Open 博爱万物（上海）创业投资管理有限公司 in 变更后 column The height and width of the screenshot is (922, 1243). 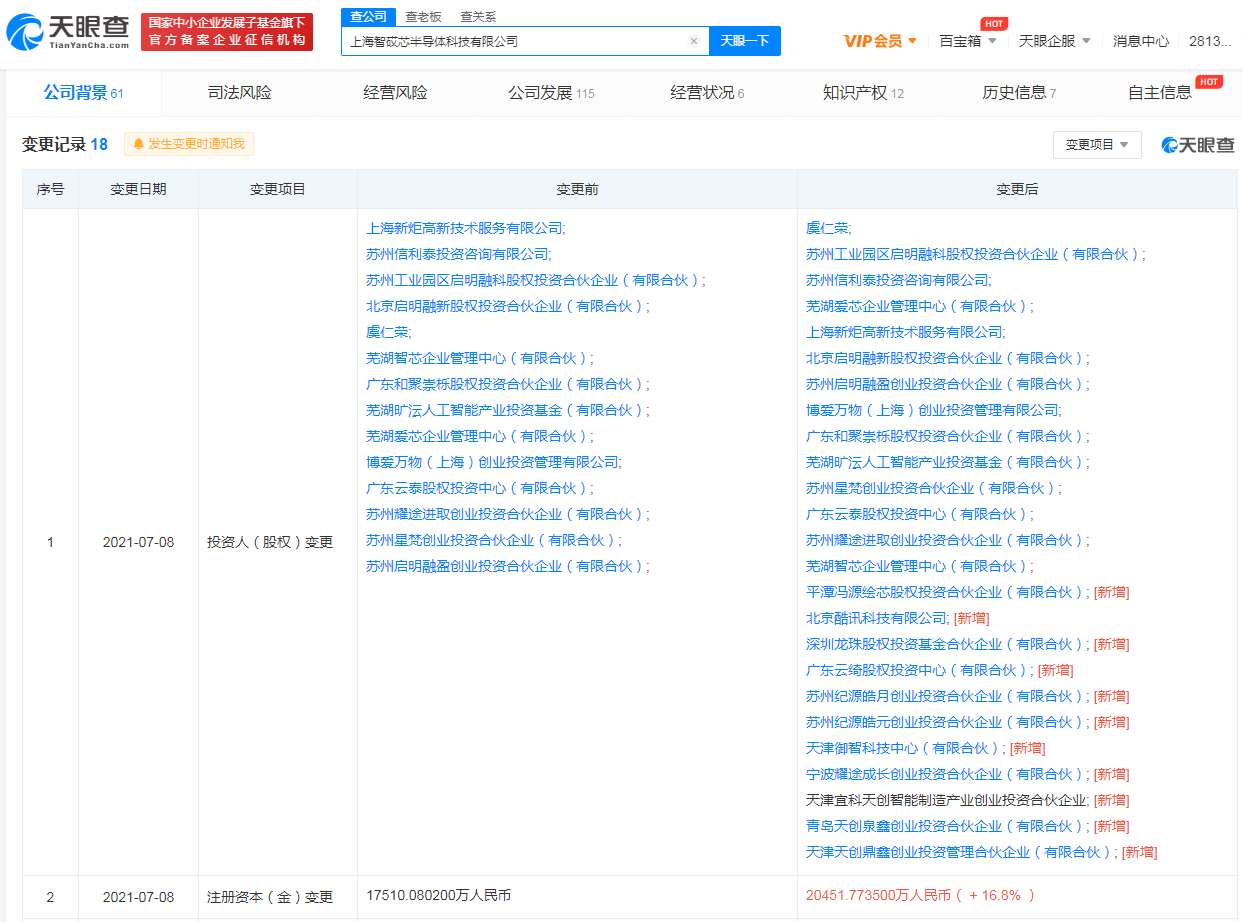(933, 410)
